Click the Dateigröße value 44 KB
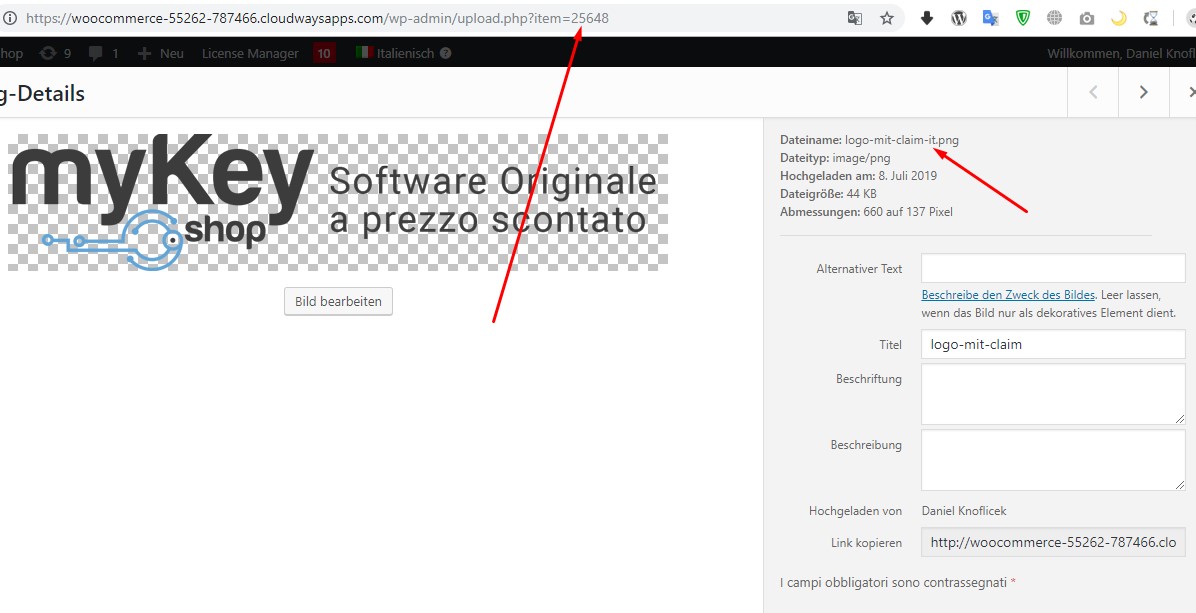 861,194
